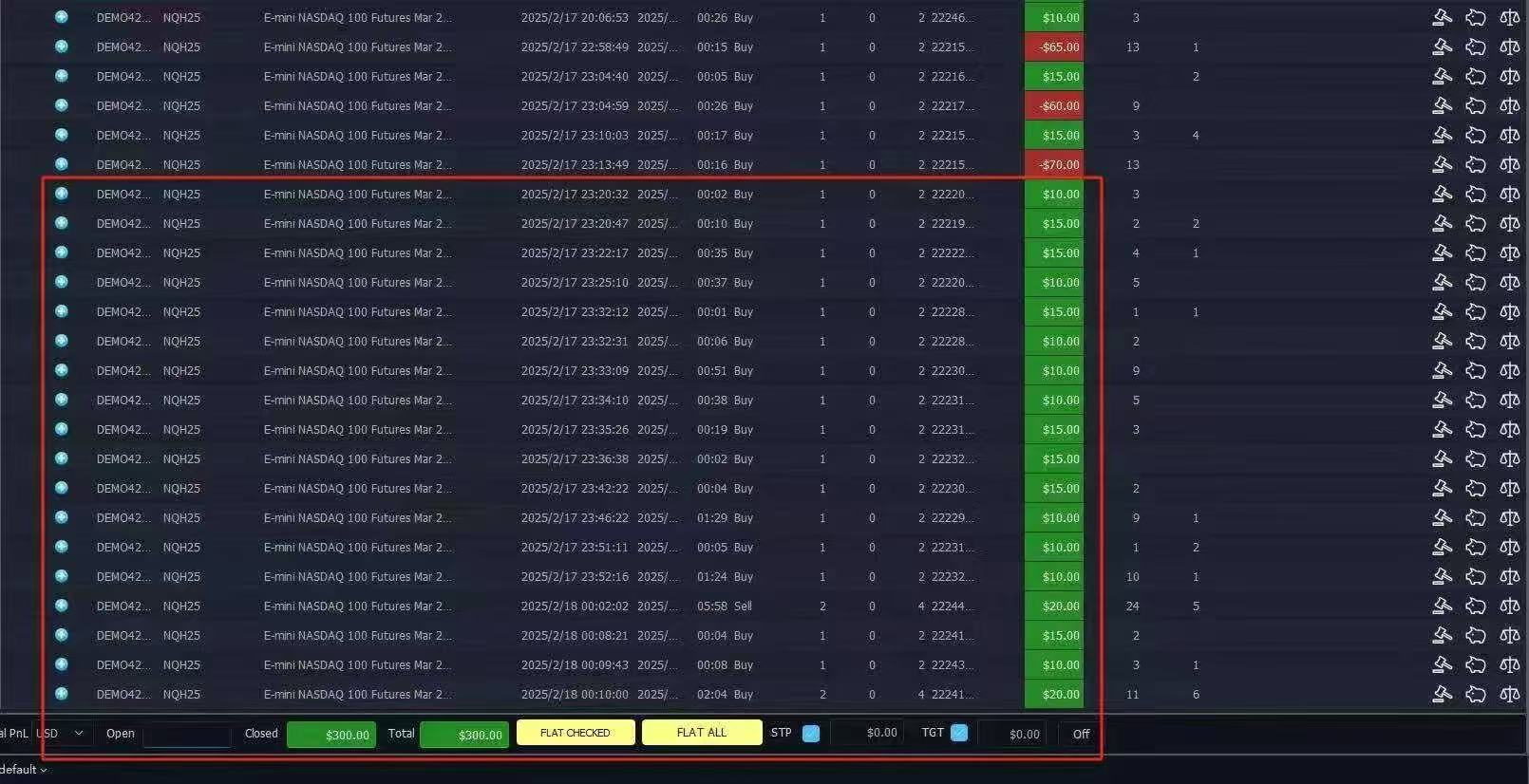1529x784 pixels.
Task: Toggle the STP checkbox
Action: pyautogui.click(x=811, y=733)
